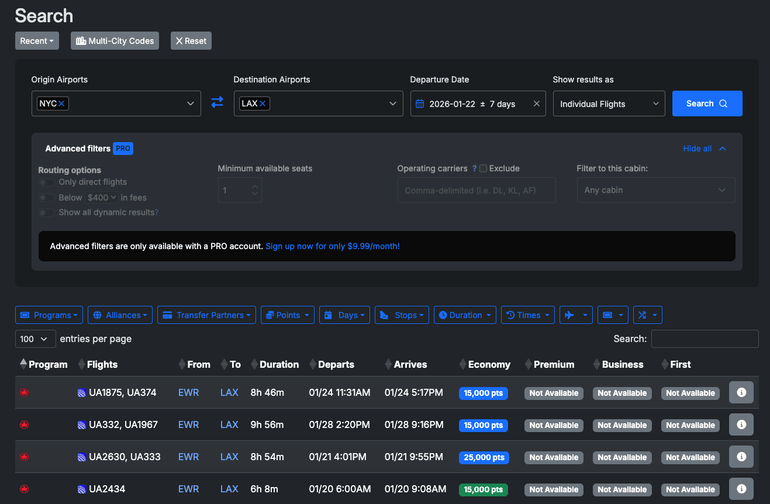Open the airplane icon filter dropdown

point(575,315)
